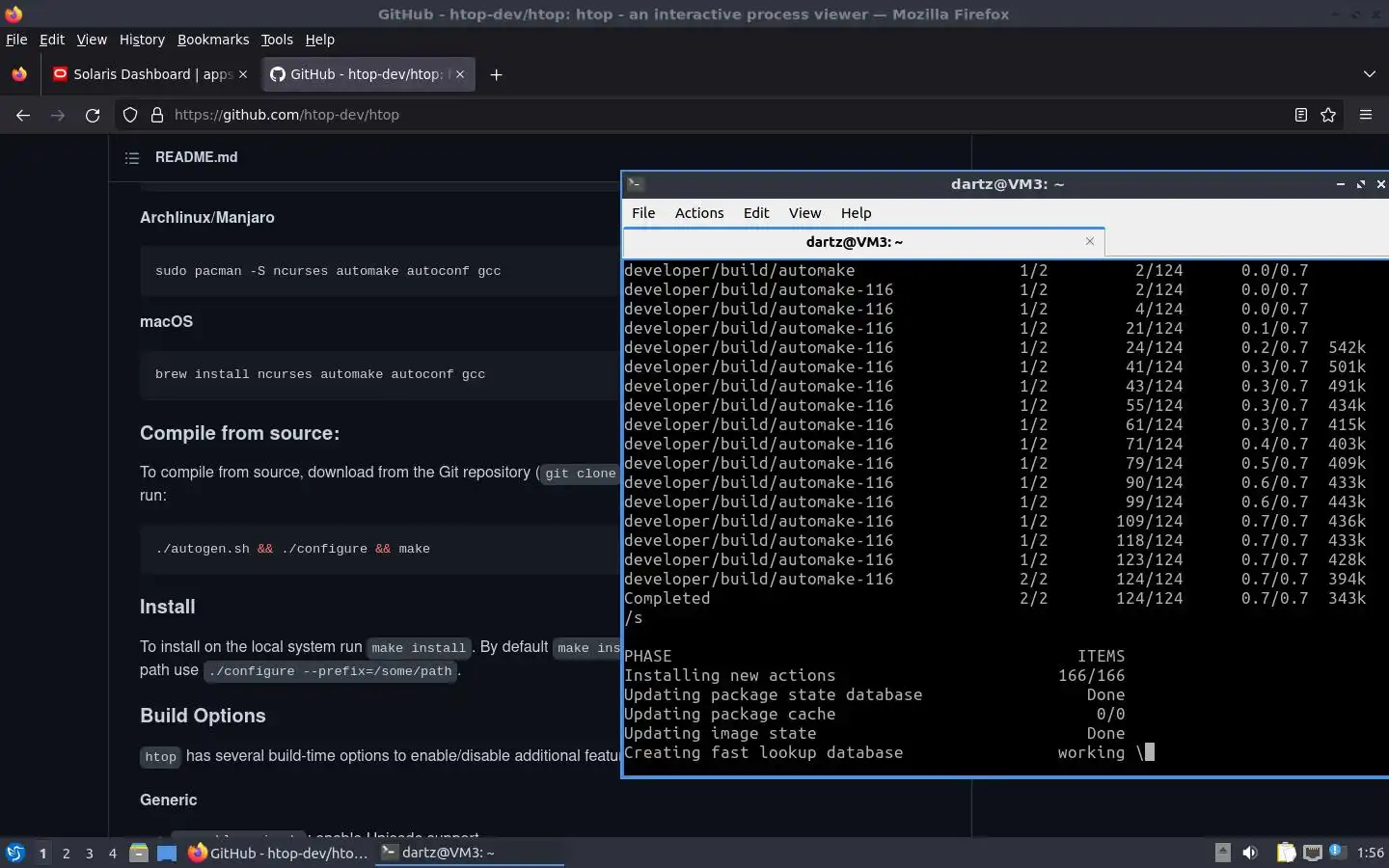Screen dimensions: 1389x868
Task: Open tracking protection shield icon
Action: (x=130, y=115)
